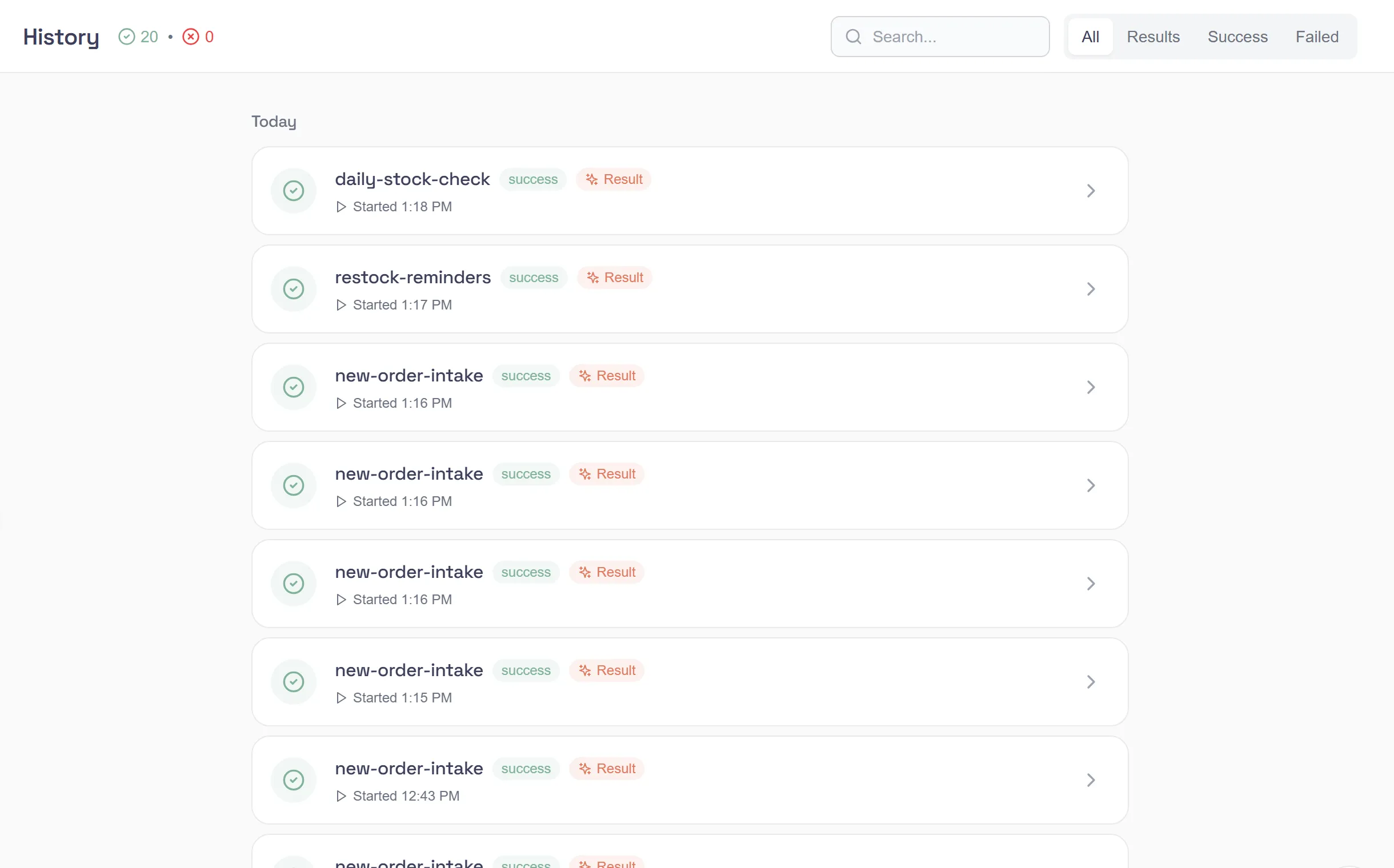Click status check icon of new-order-intake 1:15 PM run

pos(294,681)
